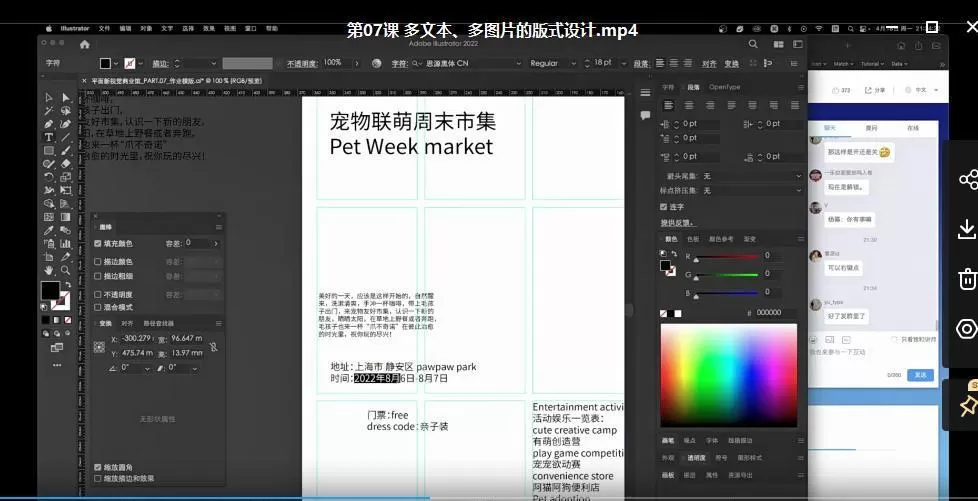Click the 对齐 link in the control bar
Screen dimensions: 978x501
point(709,64)
